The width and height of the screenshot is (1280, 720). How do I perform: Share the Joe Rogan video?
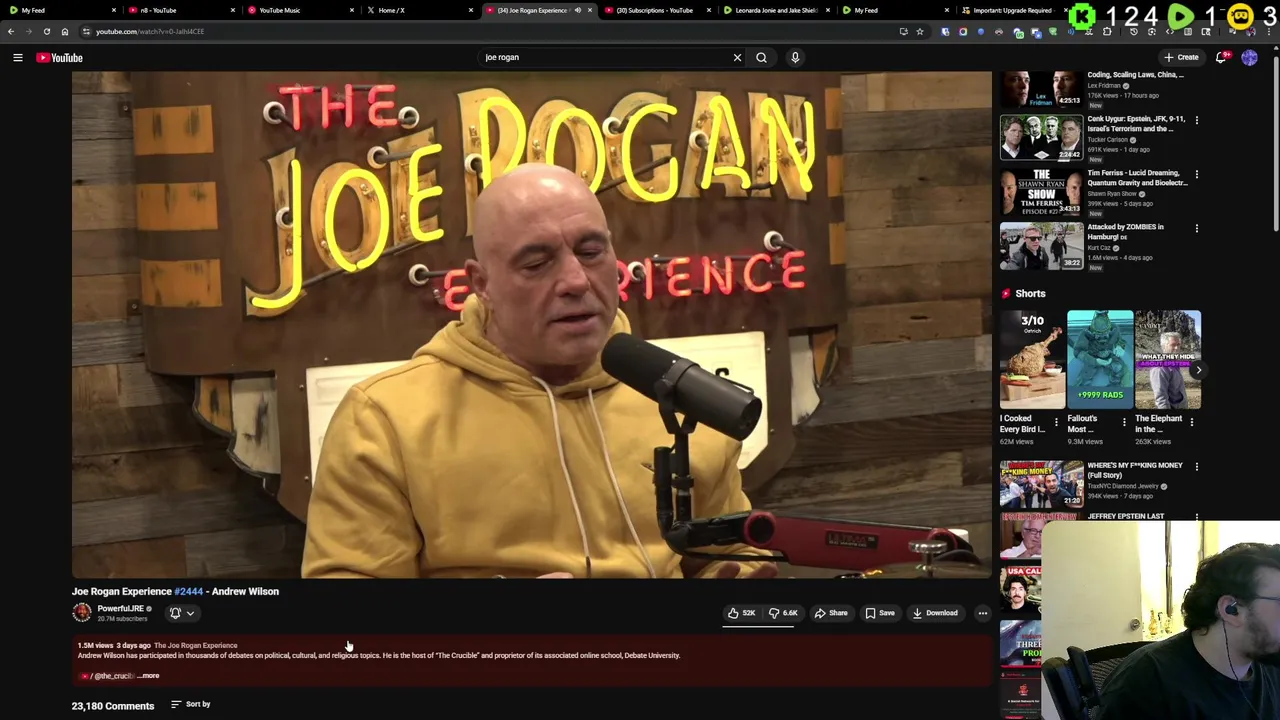coord(831,613)
